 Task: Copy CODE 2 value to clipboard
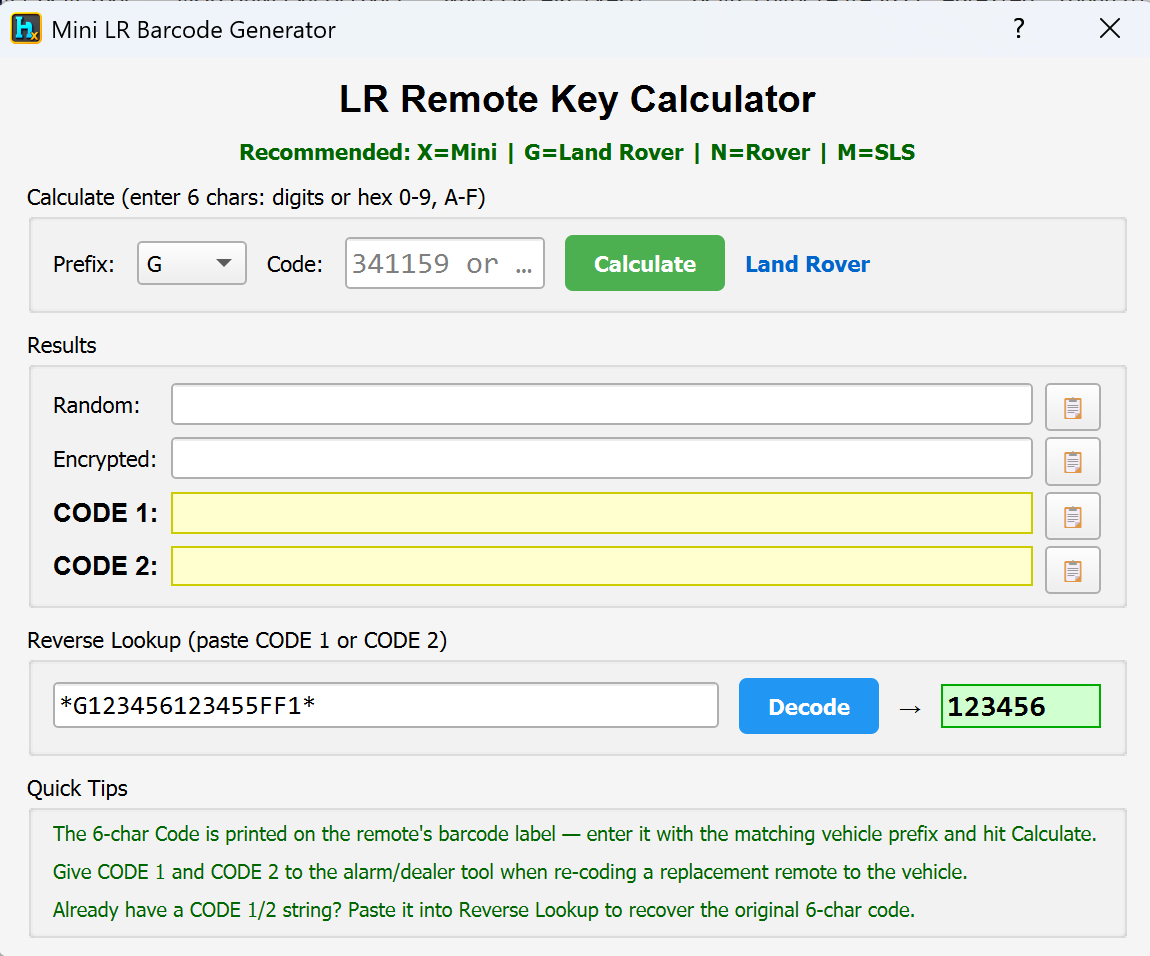[x=1072, y=570]
